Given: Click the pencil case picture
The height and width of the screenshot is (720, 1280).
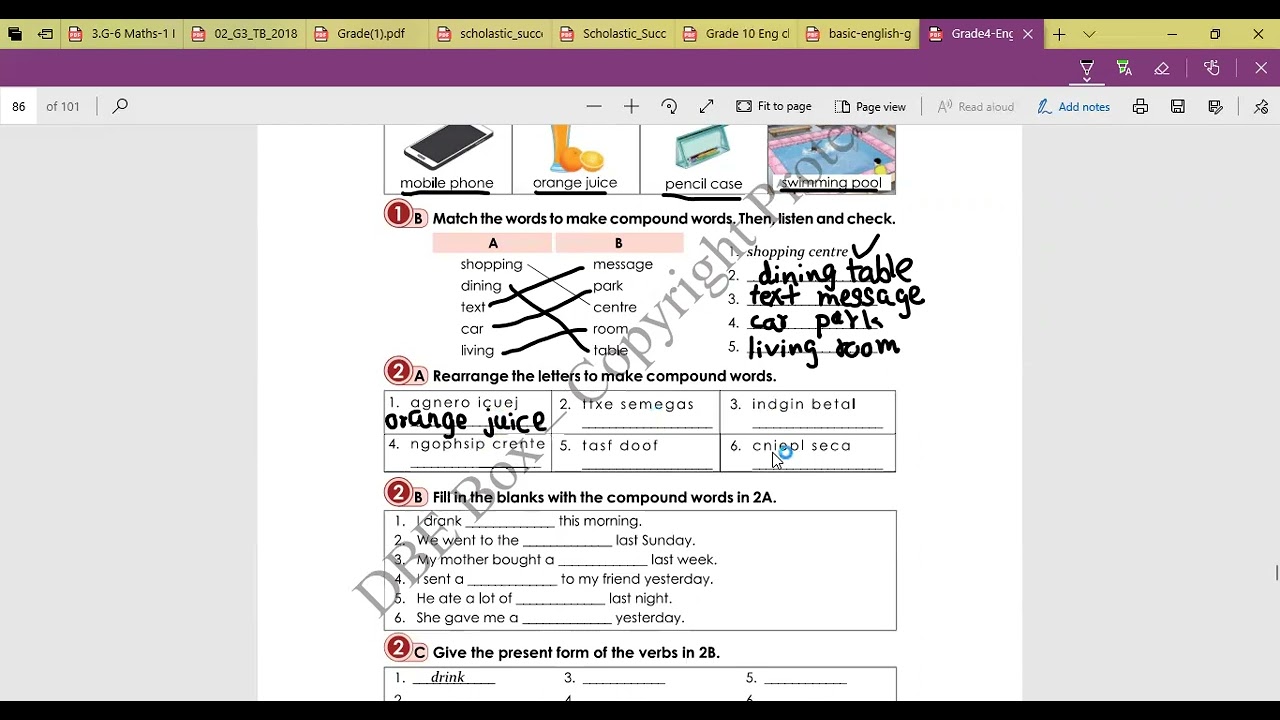Looking at the screenshot, I should 702,149.
